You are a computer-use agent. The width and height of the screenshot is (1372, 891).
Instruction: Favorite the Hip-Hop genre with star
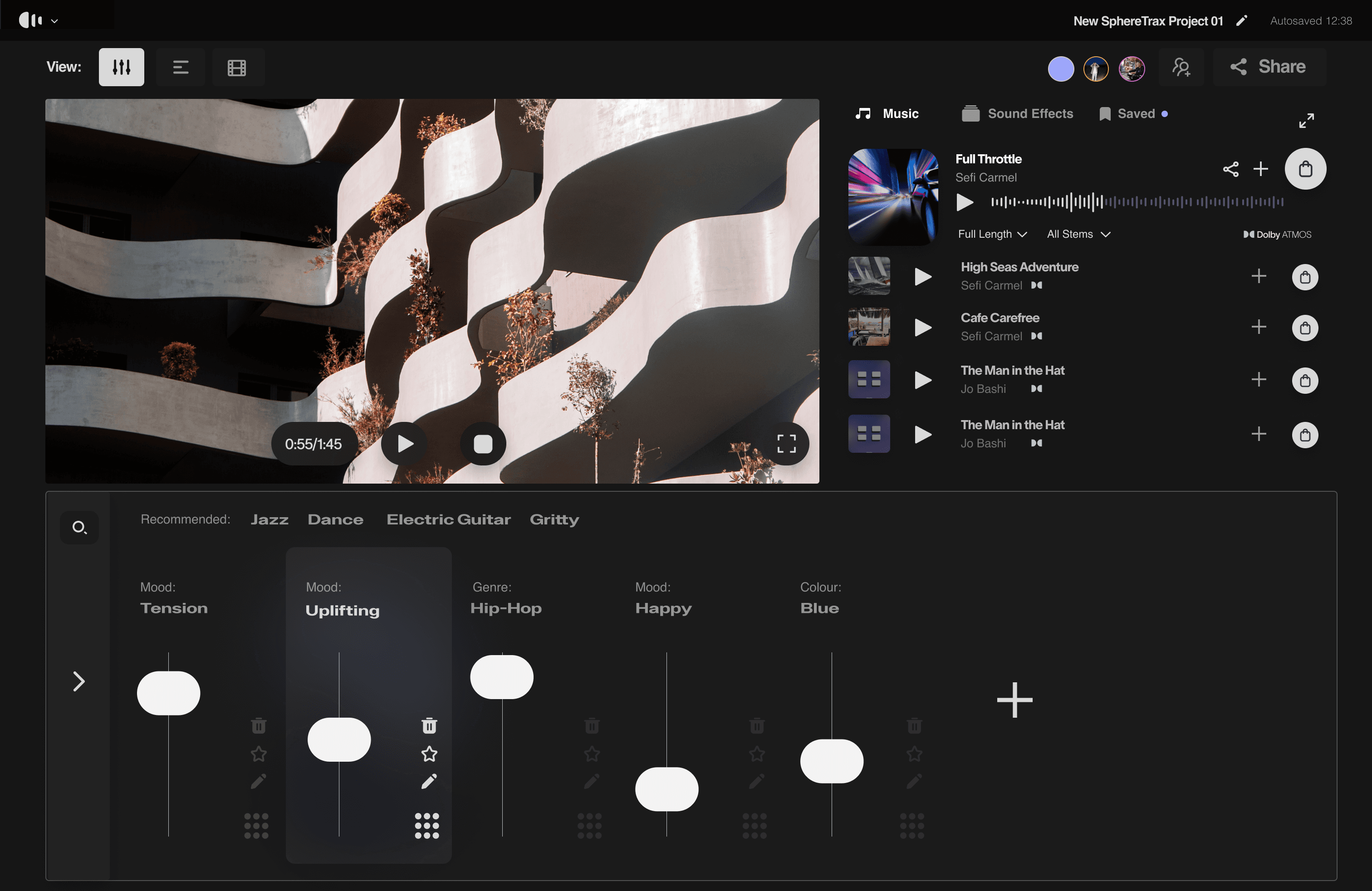(x=592, y=754)
